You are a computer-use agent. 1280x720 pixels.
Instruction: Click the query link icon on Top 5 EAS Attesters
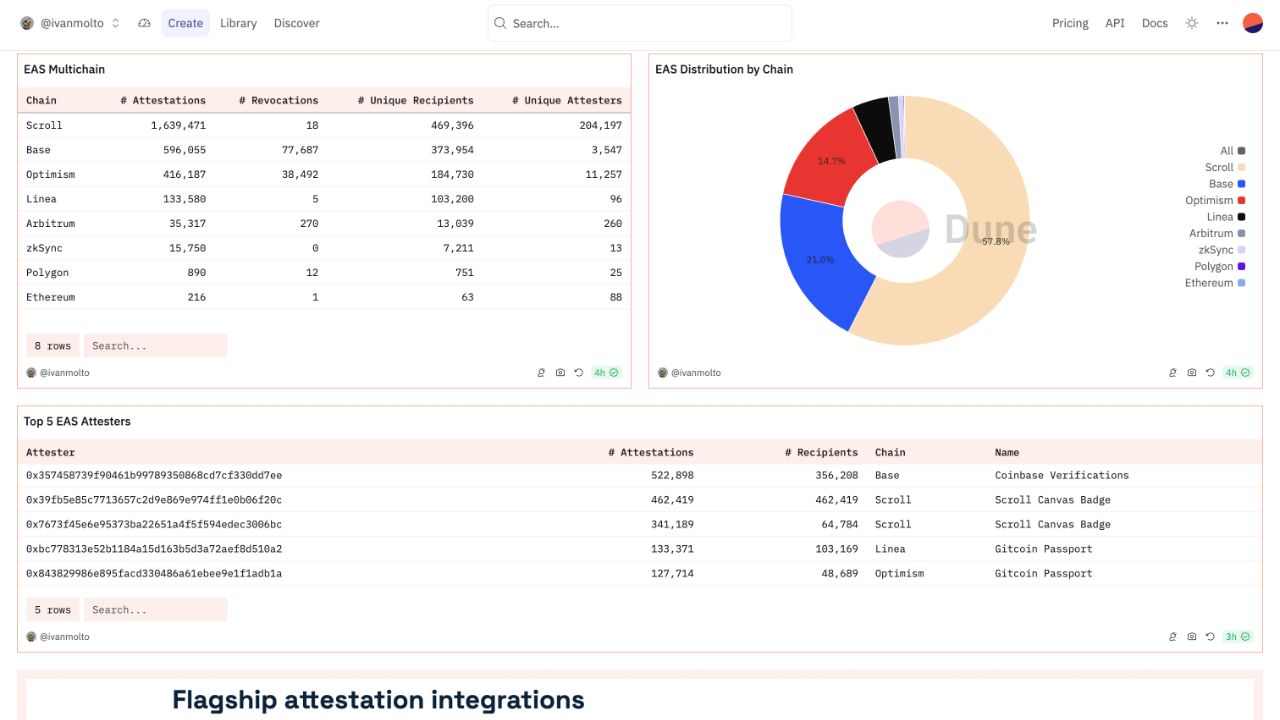[1173, 637]
